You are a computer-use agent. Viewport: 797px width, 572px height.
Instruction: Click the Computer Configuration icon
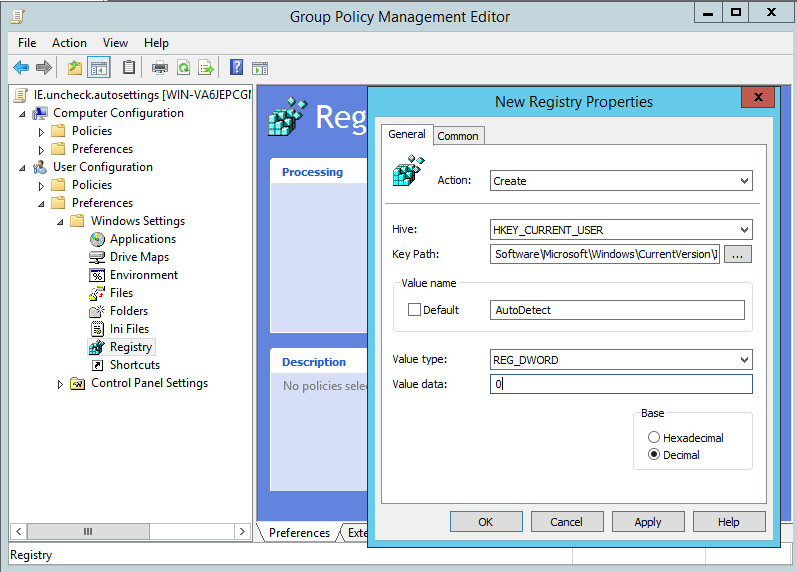(x=40, y=113)
